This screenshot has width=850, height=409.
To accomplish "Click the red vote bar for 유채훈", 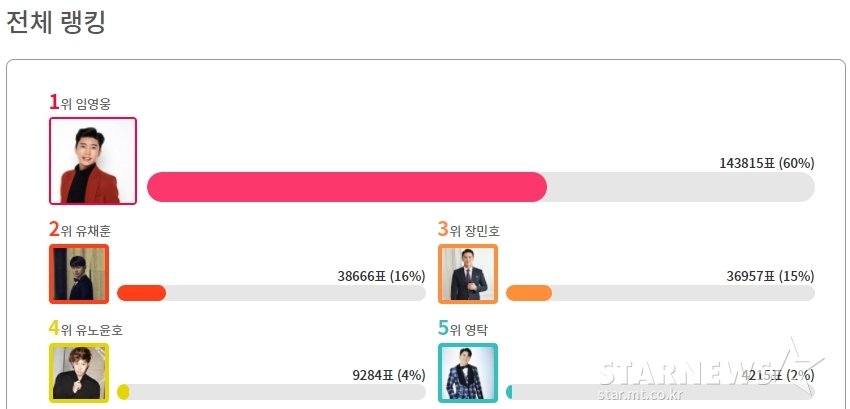I will coord(141,293).
